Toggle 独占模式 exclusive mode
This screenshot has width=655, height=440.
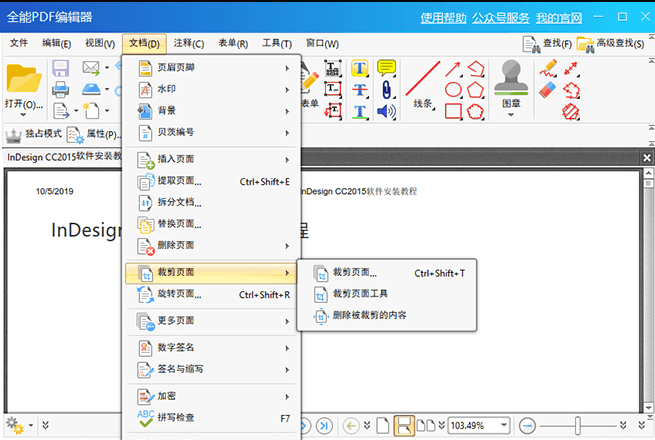tap(33, 134)
